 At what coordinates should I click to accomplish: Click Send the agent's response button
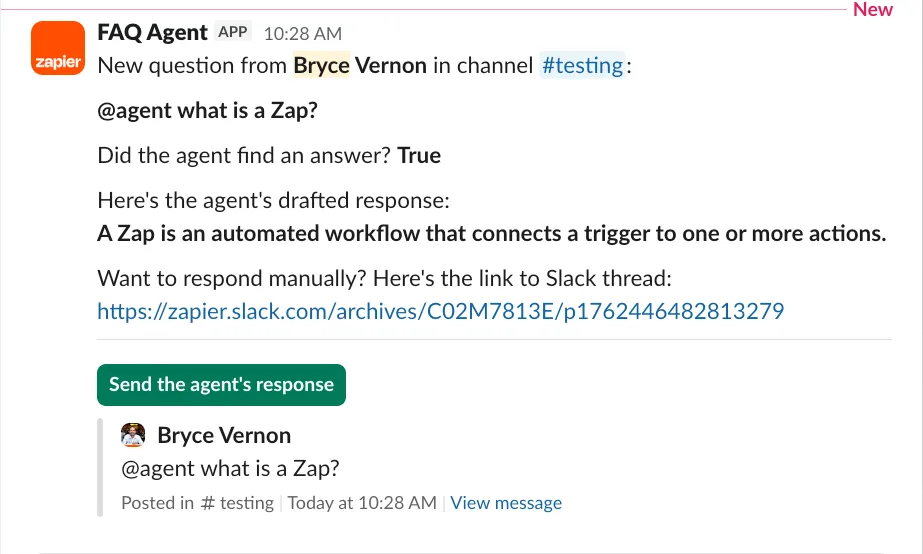221,385
